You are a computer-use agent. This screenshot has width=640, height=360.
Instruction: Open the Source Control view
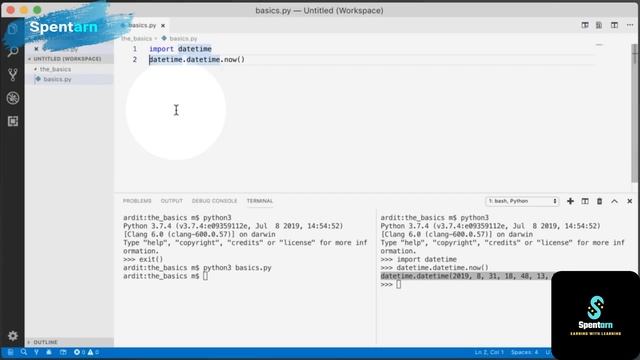coord(13,75)
